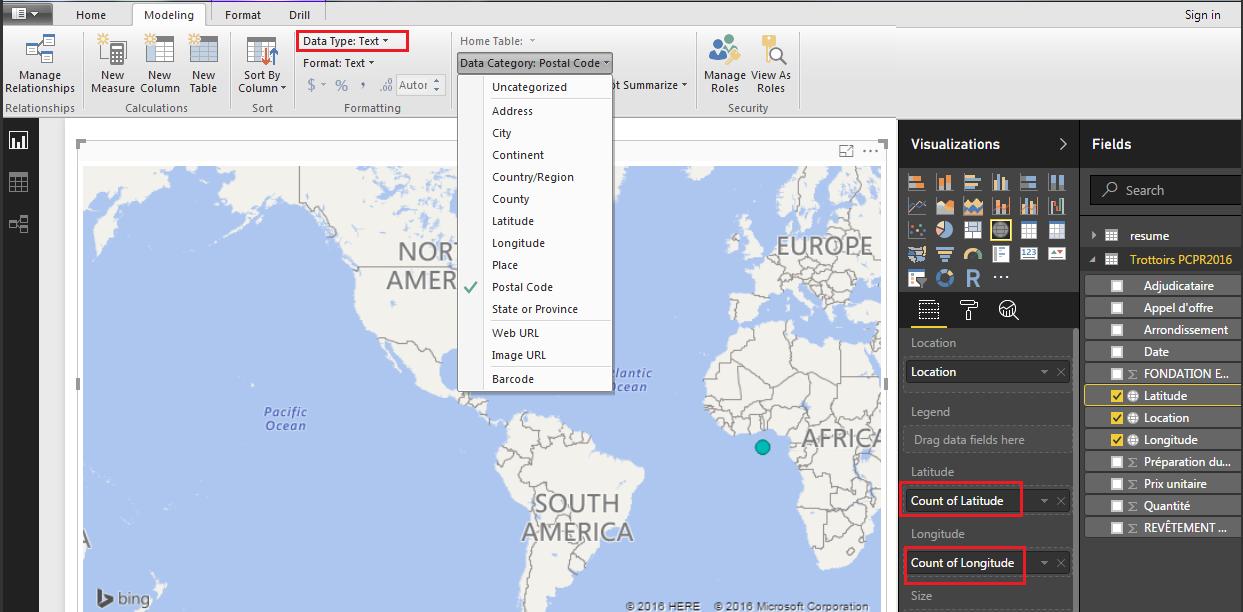
Task: Check the Quantité field checkbox
Action: pyautogui.click(x=1117, y=506)
